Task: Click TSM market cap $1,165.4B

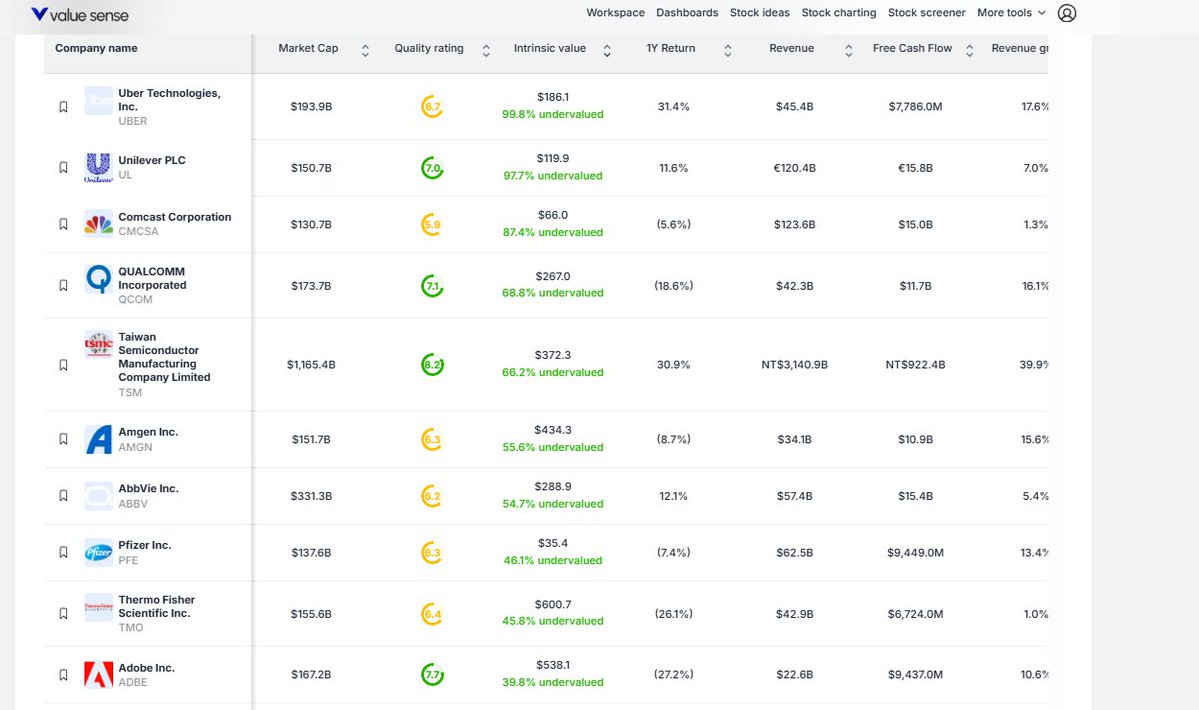Action: 311,365
